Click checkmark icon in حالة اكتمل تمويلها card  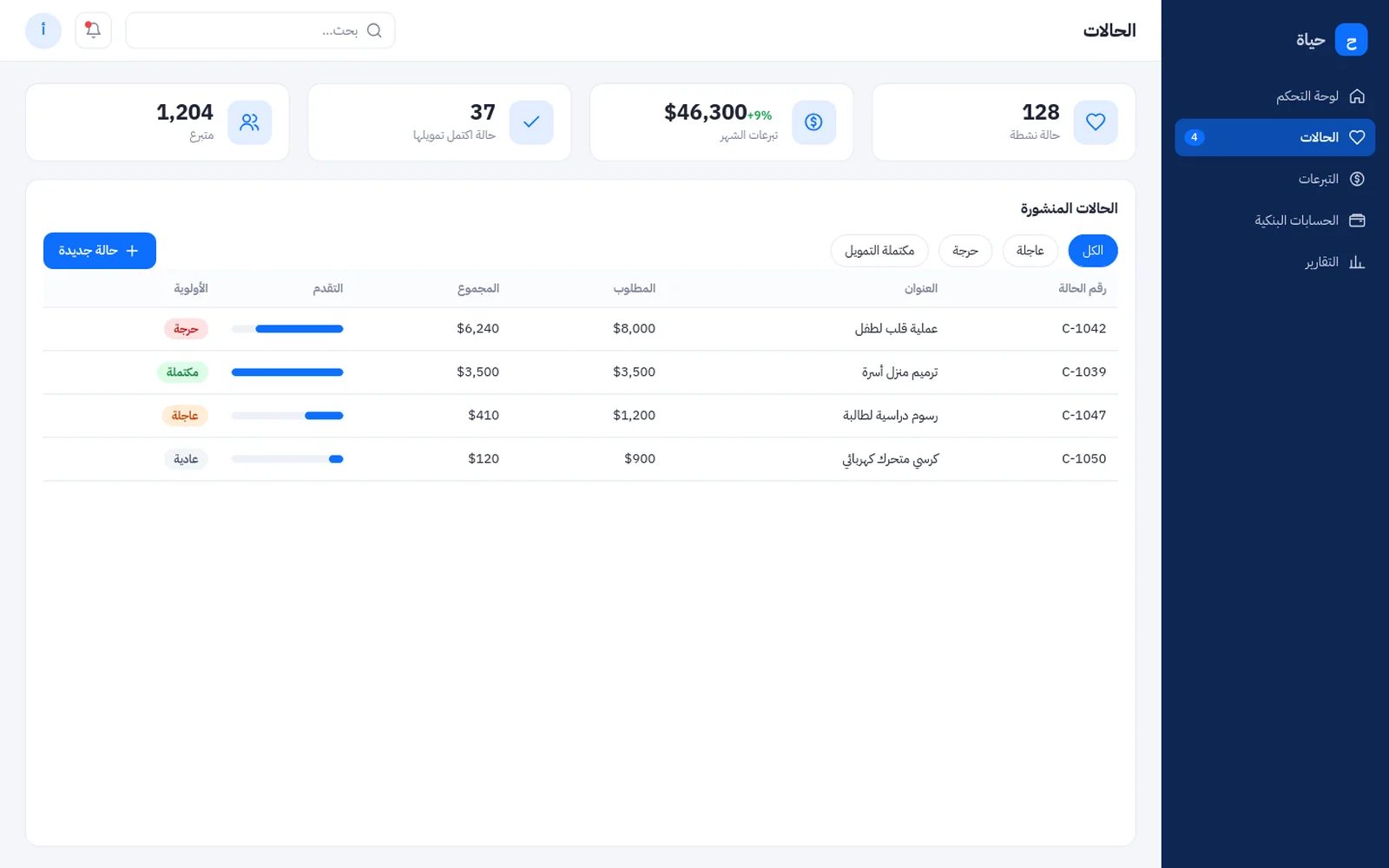tap(531, 122)
